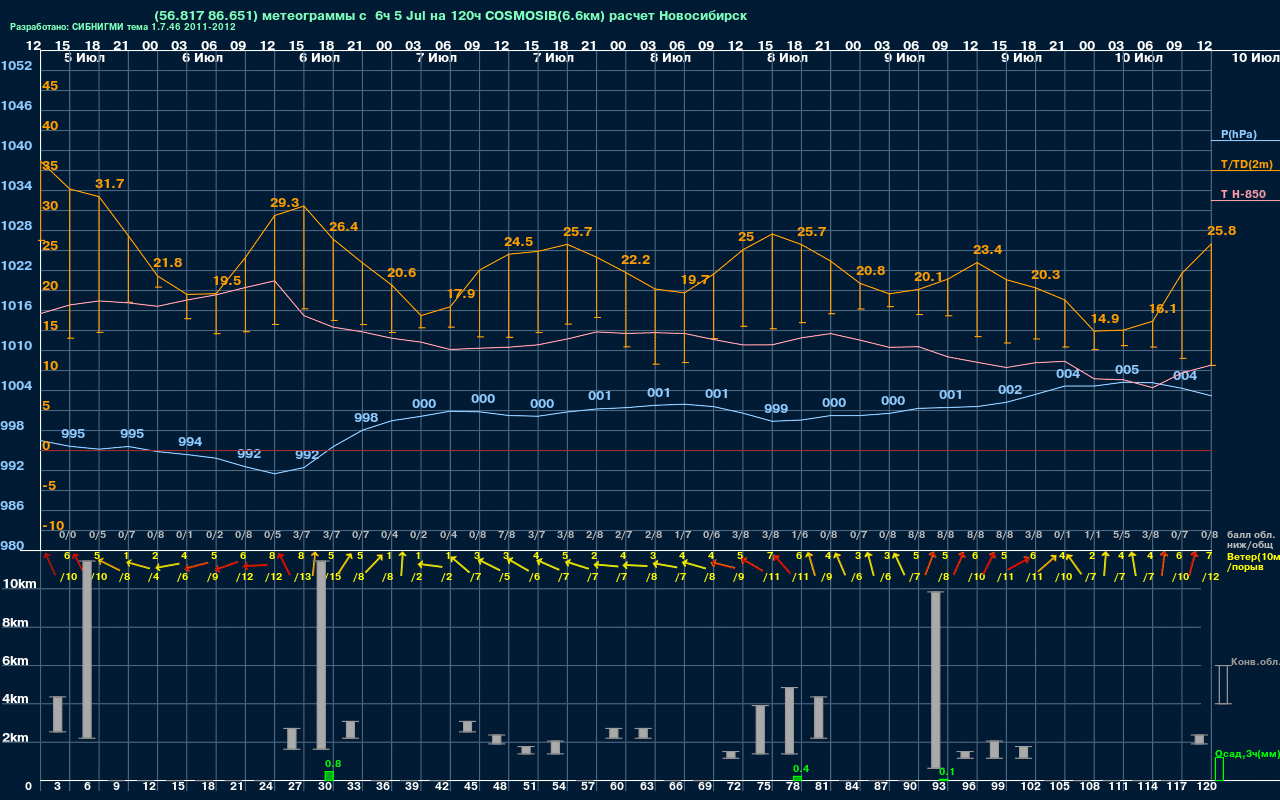Click the 20.8 temperature value
The width and height of the screenshot is (1280, 800).
click(x=871, y=271)
